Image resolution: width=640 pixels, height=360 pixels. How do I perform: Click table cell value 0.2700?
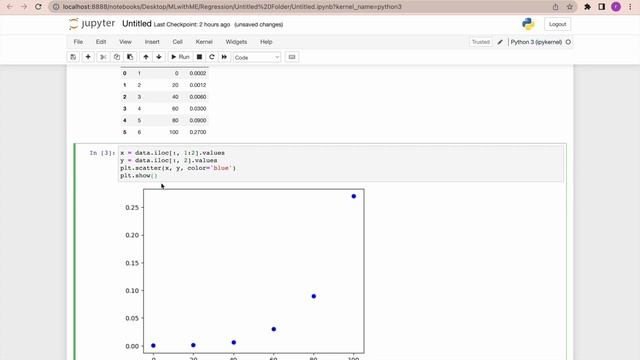pyautogui.click(x=198, y=132)
